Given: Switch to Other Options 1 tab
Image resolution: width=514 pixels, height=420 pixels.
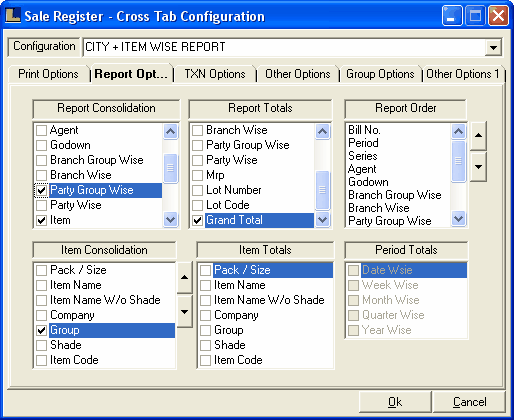Looking at the screenshot, I should click(463, 74).
